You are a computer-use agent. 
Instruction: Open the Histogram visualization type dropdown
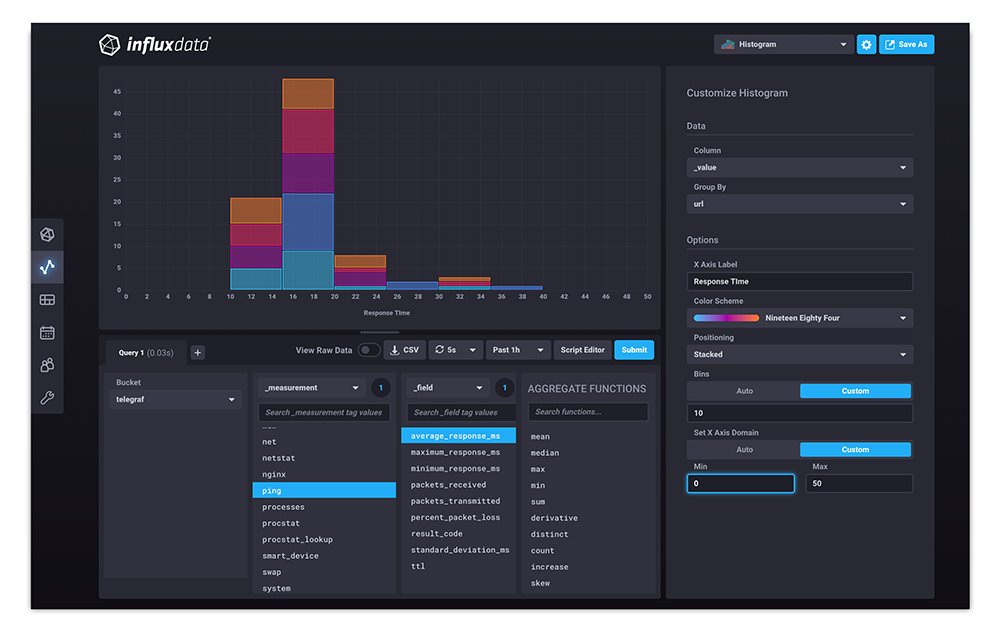783,44
